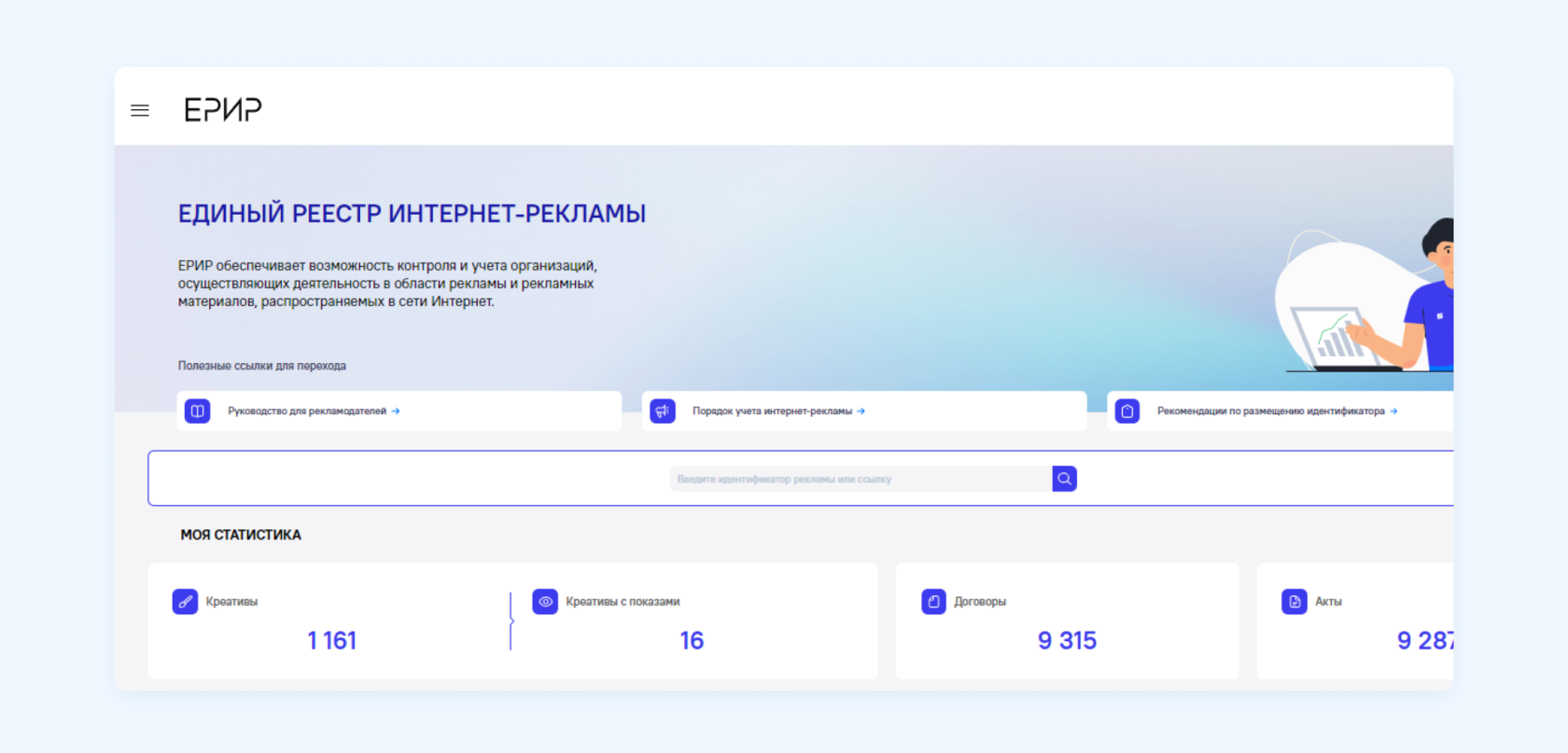Click the search magnifier button
Viewport: 1568px width, 753px height.
(x=1064, y=479)
